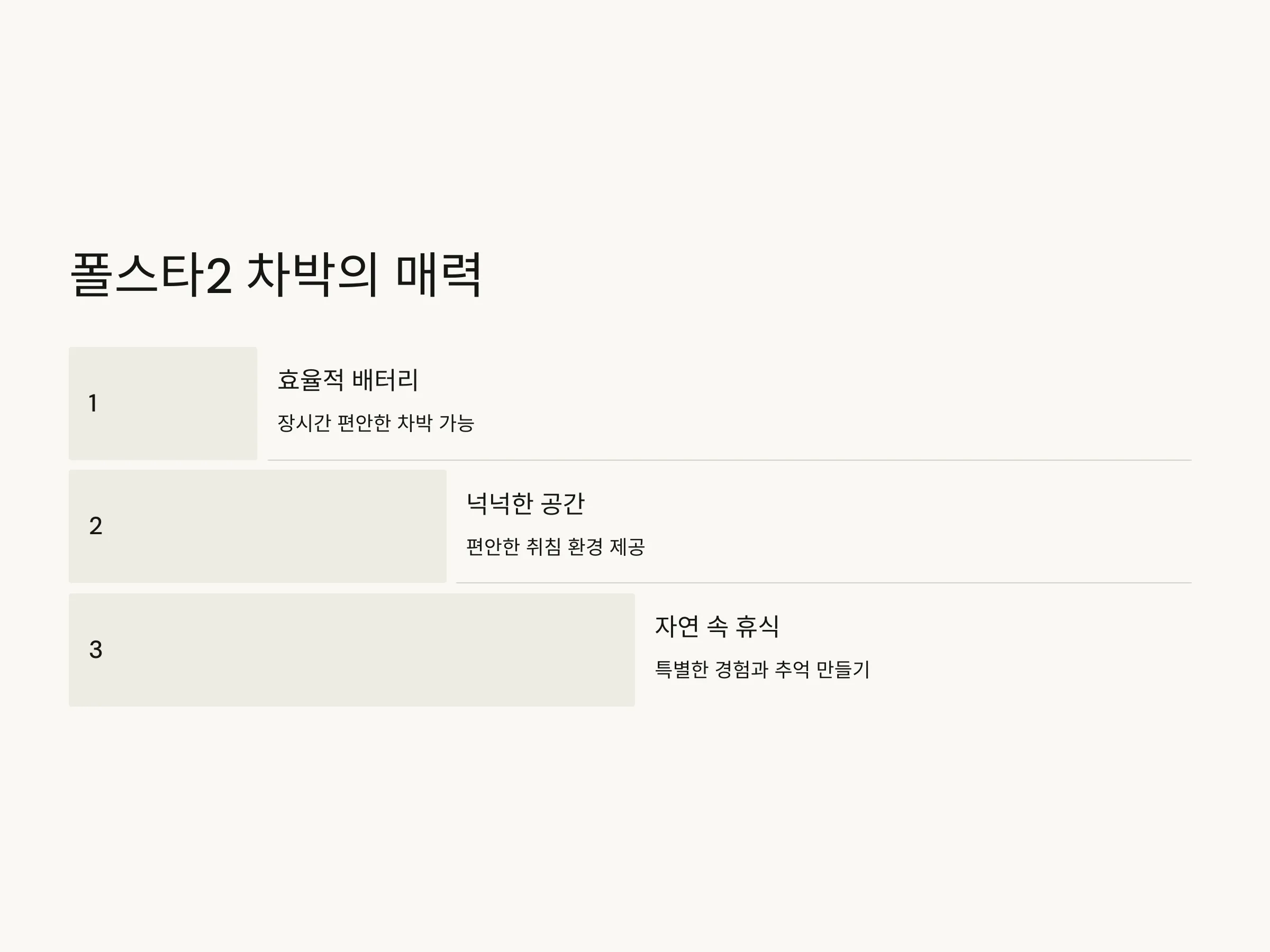
Task: Click the word 휴식 in third item
Action: point(757,626)
